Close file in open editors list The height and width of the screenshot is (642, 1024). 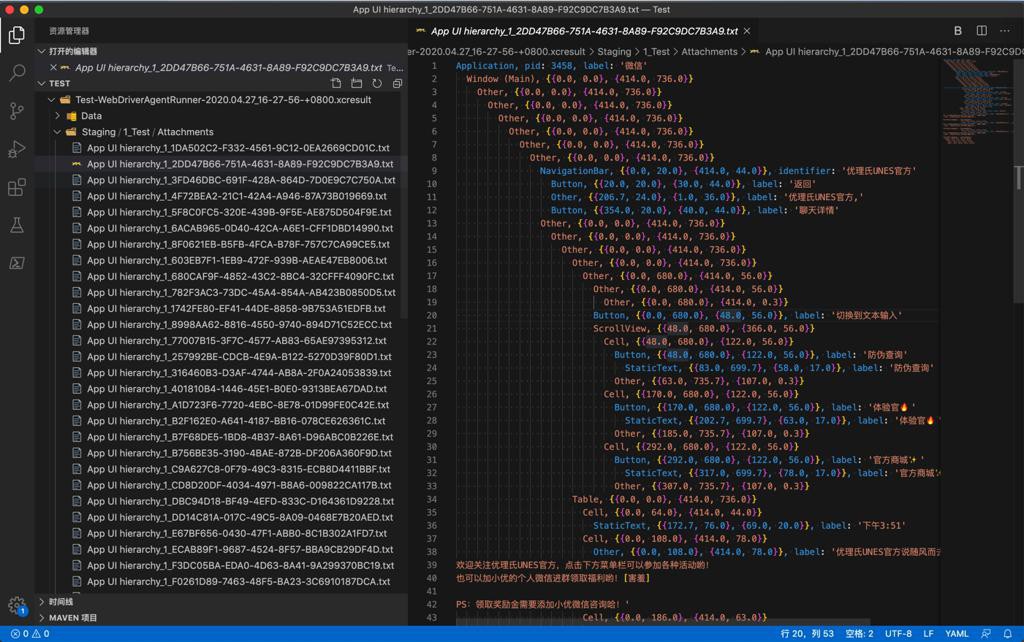coord(54,67)
